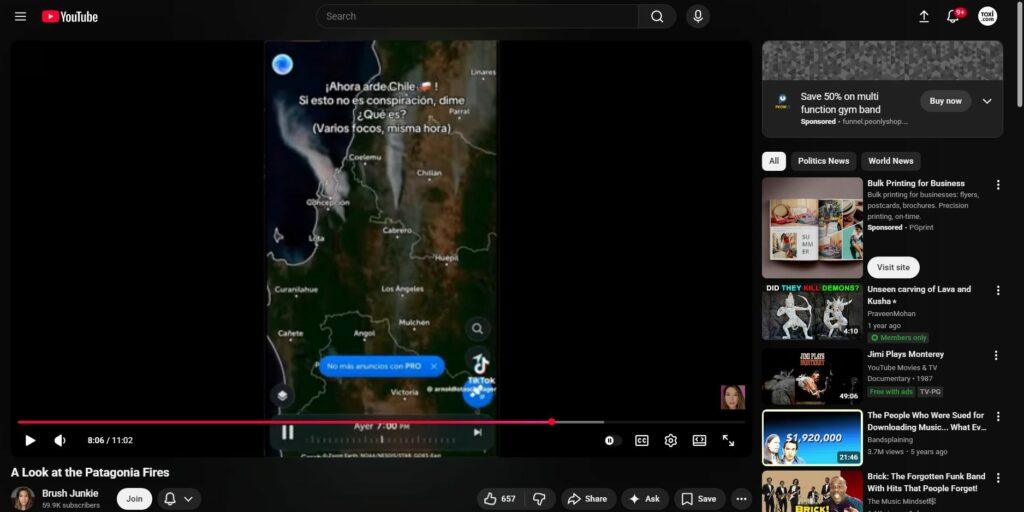Select the World News filter chip
The image size is (1024, 512).
click(x=890, y=161)
